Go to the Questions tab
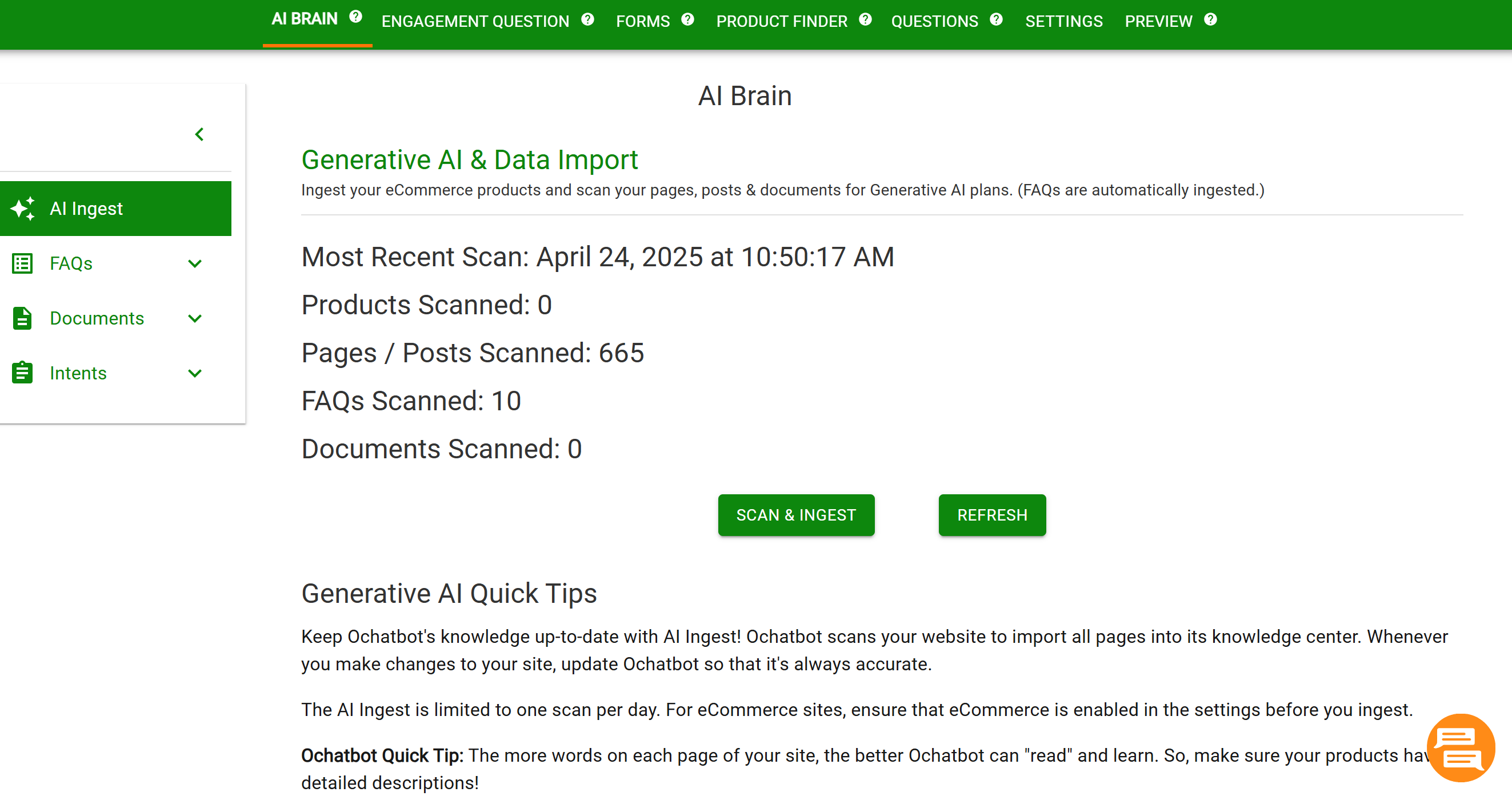Screen dimensions: 1512x800 coord(934,21)
